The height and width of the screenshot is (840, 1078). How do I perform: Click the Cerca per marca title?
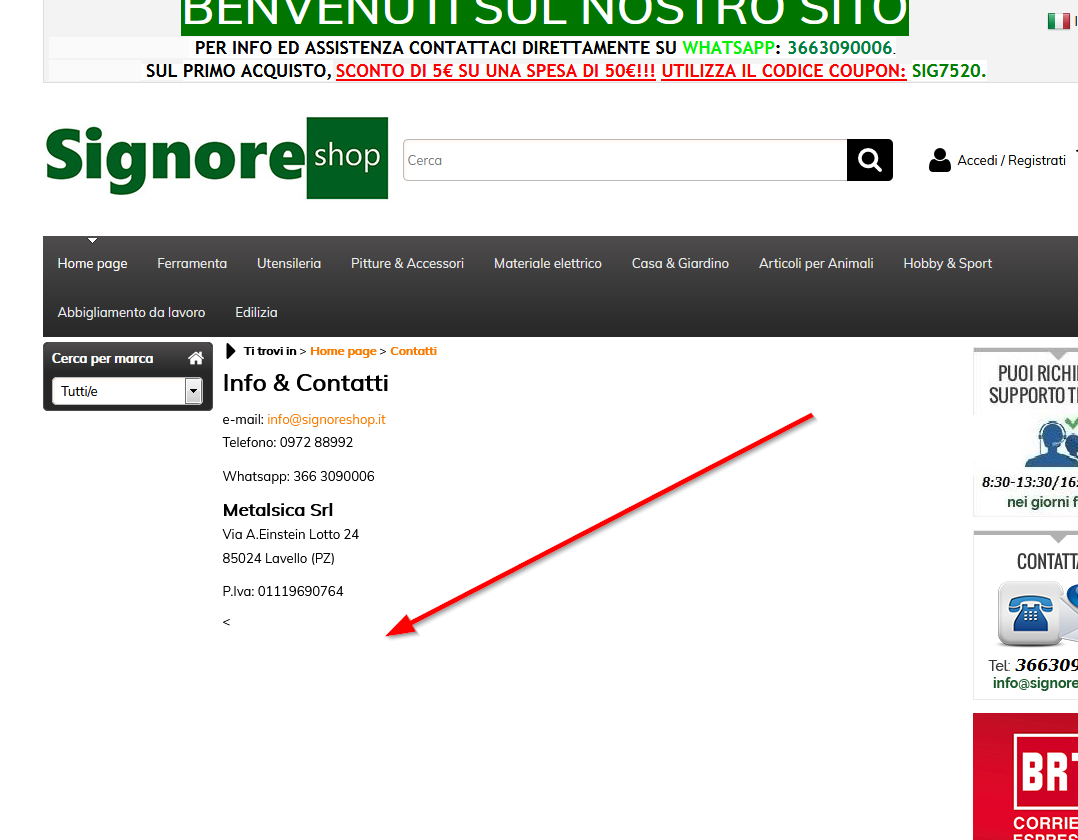(x=102, y=358)
